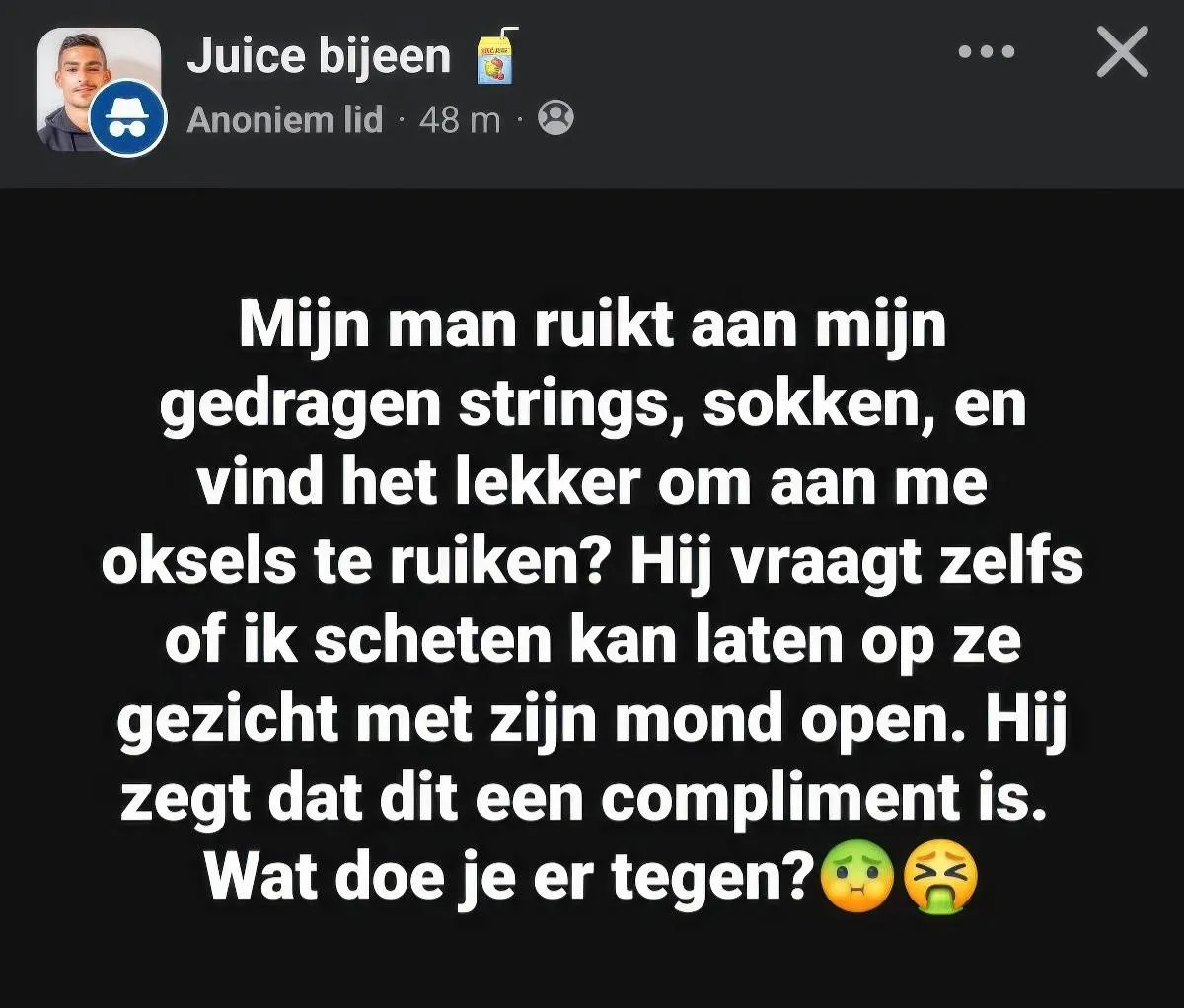Select the green nauseated face emoji
Screen dimensions: 1184x1008
pos(856,877)
